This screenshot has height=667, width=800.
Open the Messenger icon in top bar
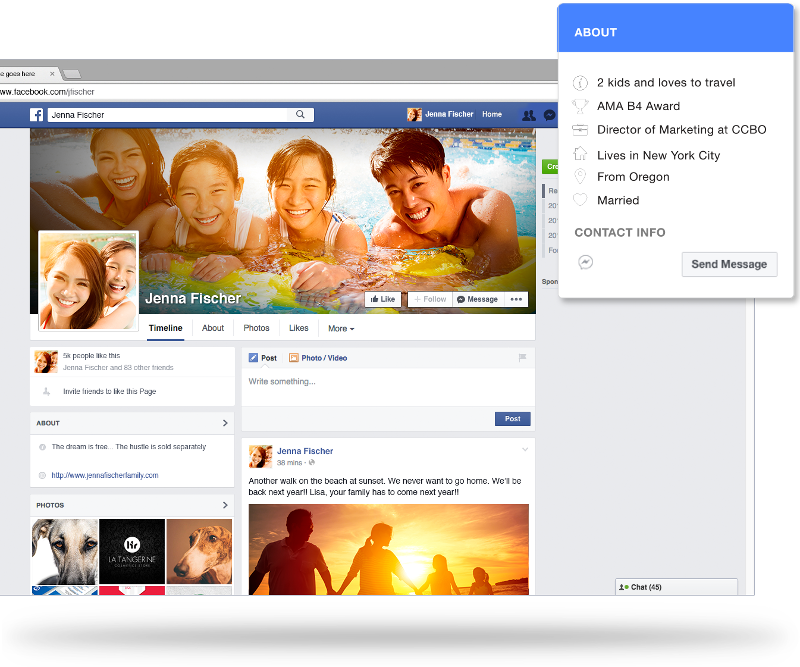pyautogui.click(x=549, y=115)
